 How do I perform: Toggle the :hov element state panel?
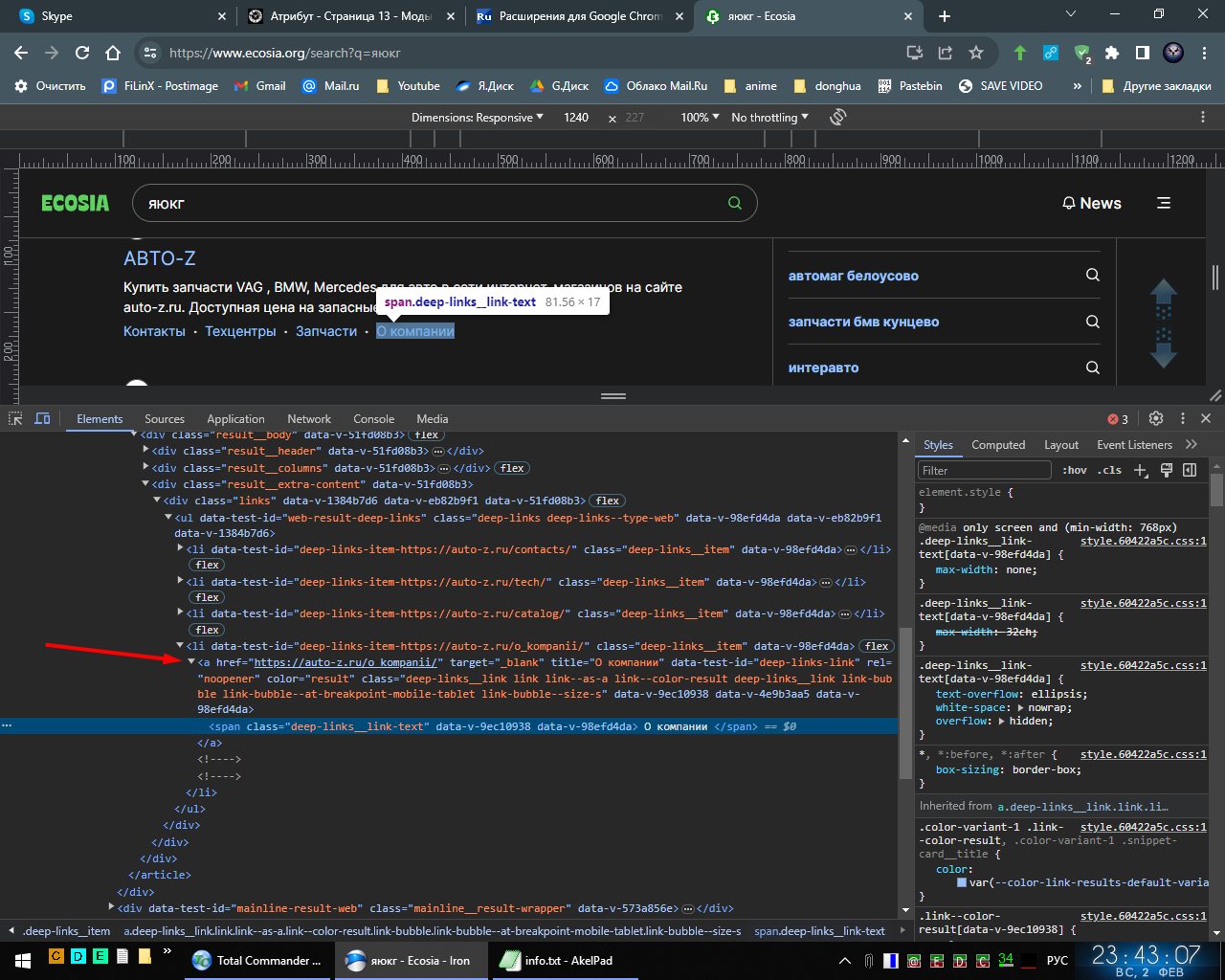1076,470
